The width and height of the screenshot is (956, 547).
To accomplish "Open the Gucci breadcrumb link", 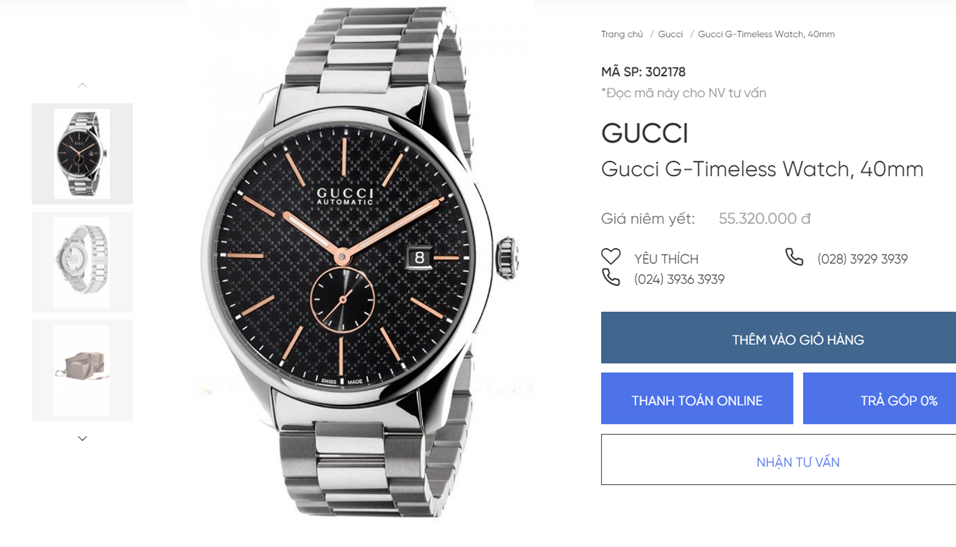I will point(670,34).
